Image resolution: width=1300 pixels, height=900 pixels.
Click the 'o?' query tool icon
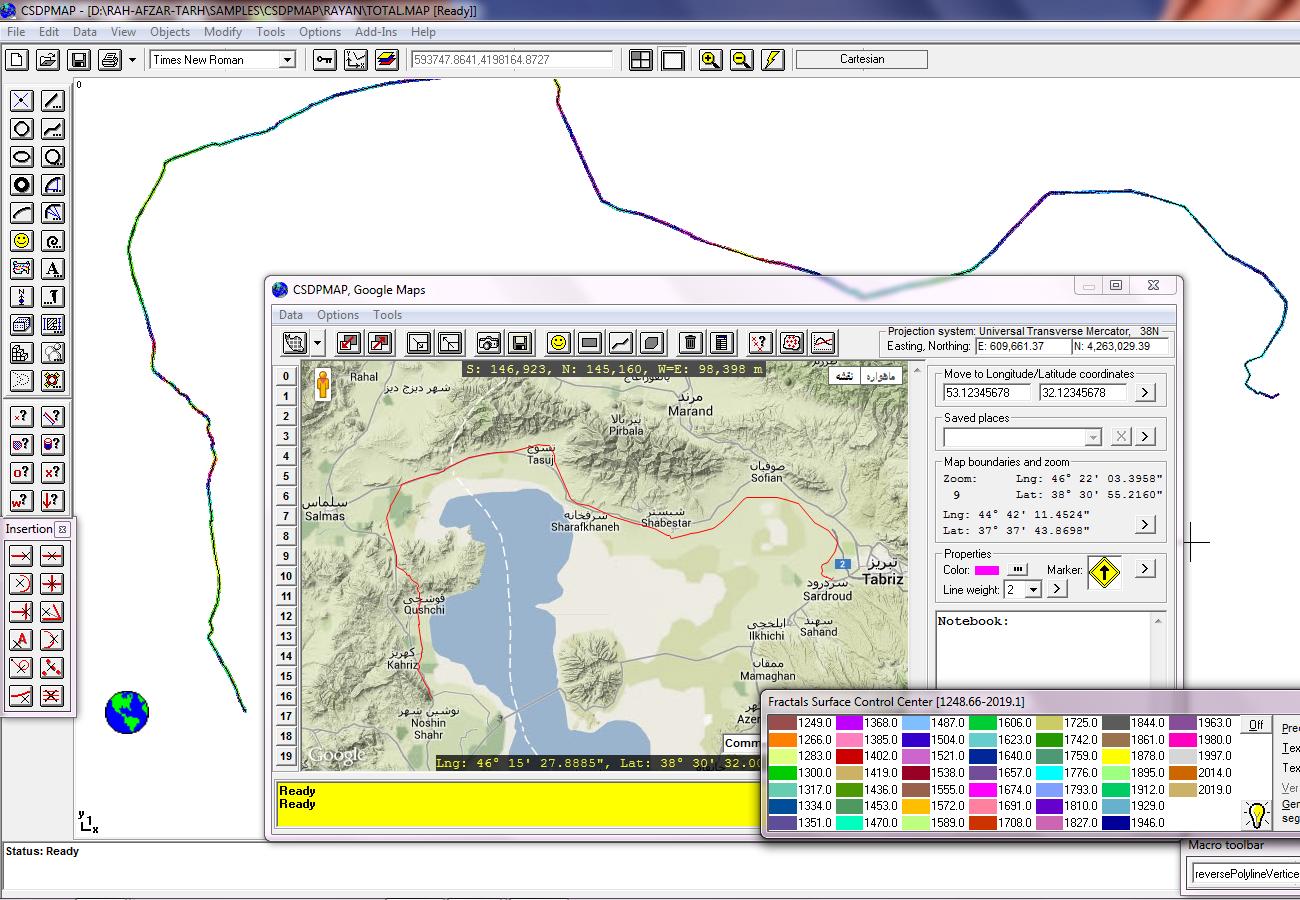22,472
